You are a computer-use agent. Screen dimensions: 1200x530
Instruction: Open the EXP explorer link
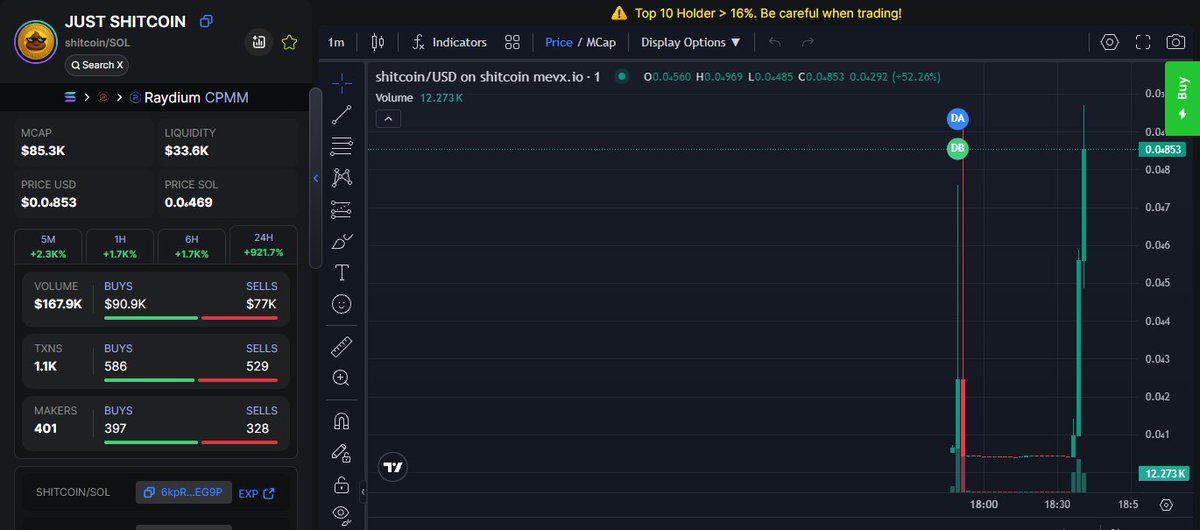[x=256, y=493]
